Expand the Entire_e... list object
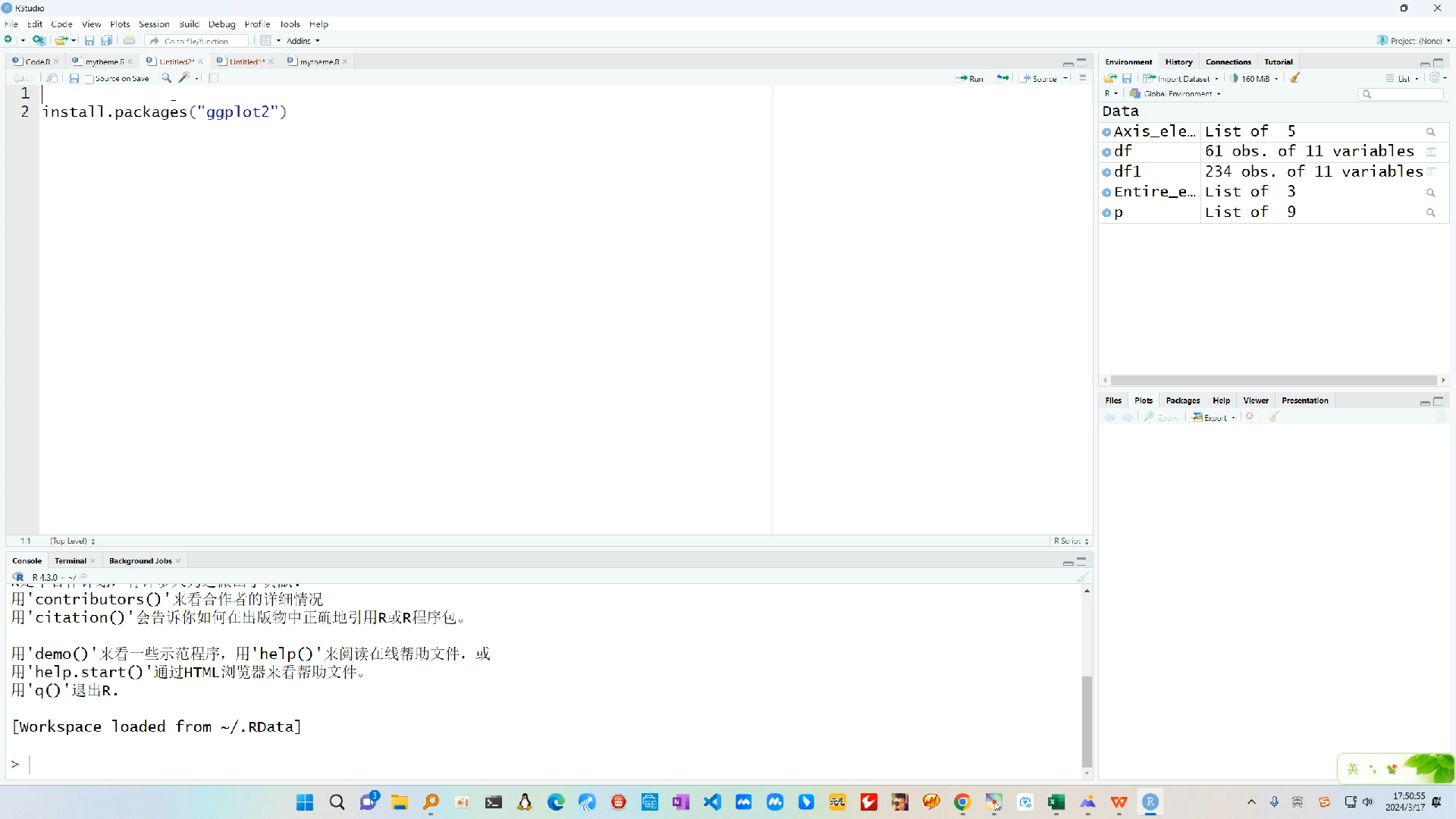The width and height of the screenshot is (1456, 819). pos(1106,193)
